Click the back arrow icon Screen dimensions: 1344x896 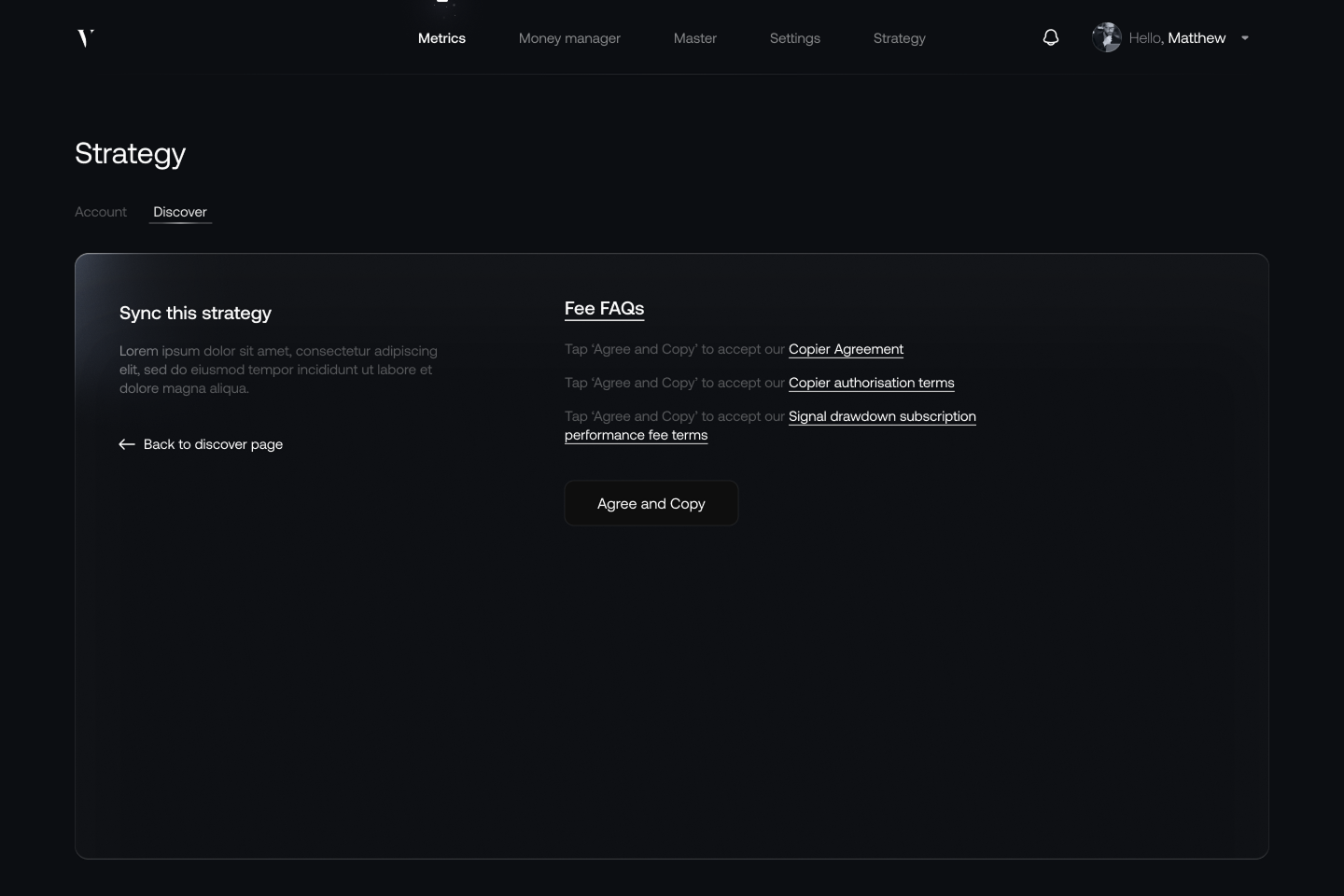pos(127,444)
